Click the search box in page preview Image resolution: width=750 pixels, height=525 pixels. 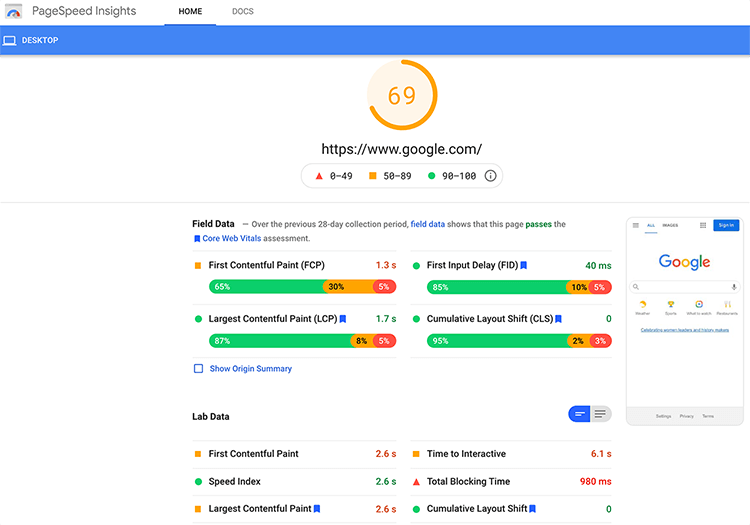pyautogui.click(x=684, y=287)
